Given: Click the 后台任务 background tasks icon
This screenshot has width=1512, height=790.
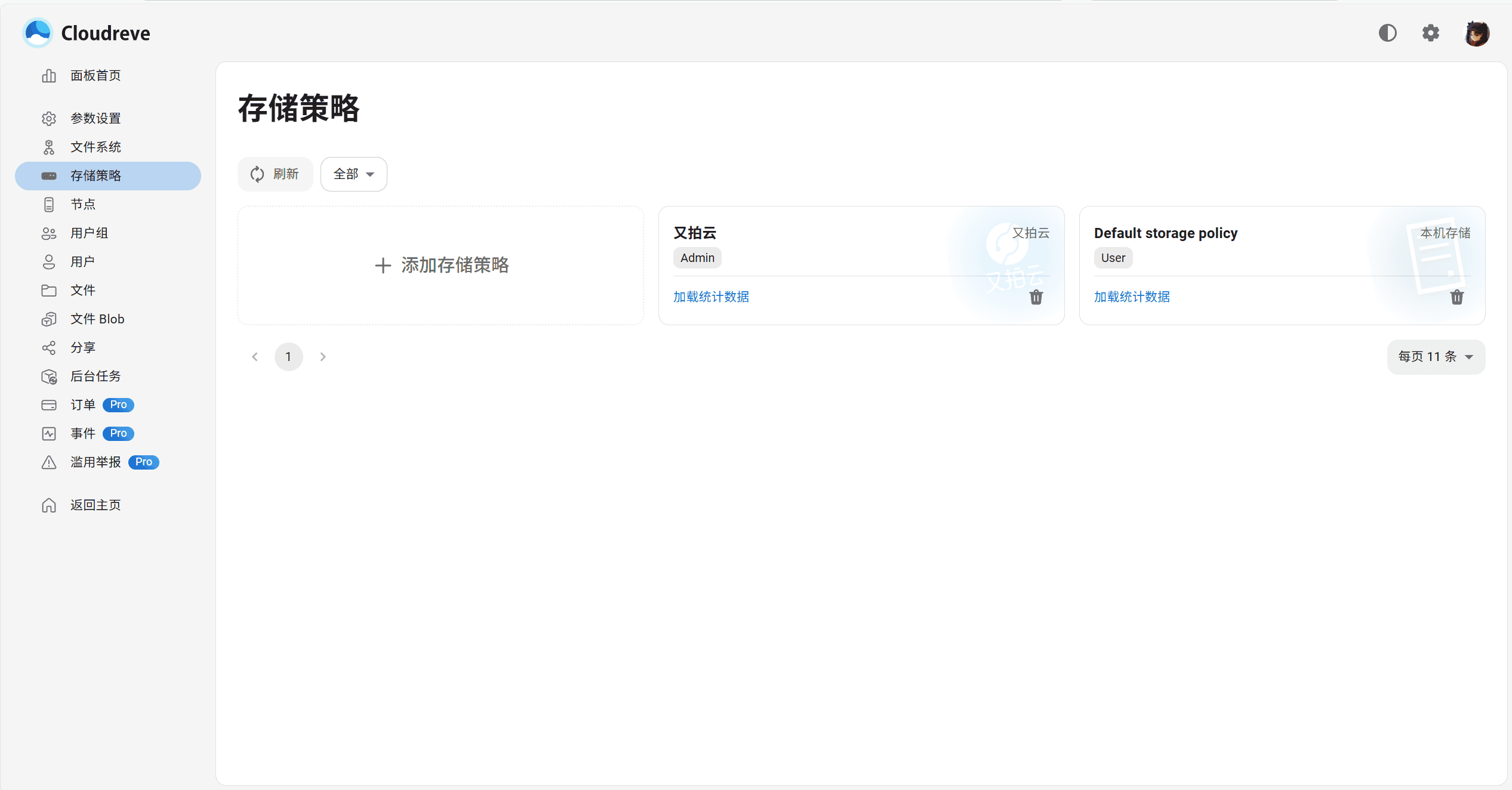Looking at the screenshot, I should 49,377.
